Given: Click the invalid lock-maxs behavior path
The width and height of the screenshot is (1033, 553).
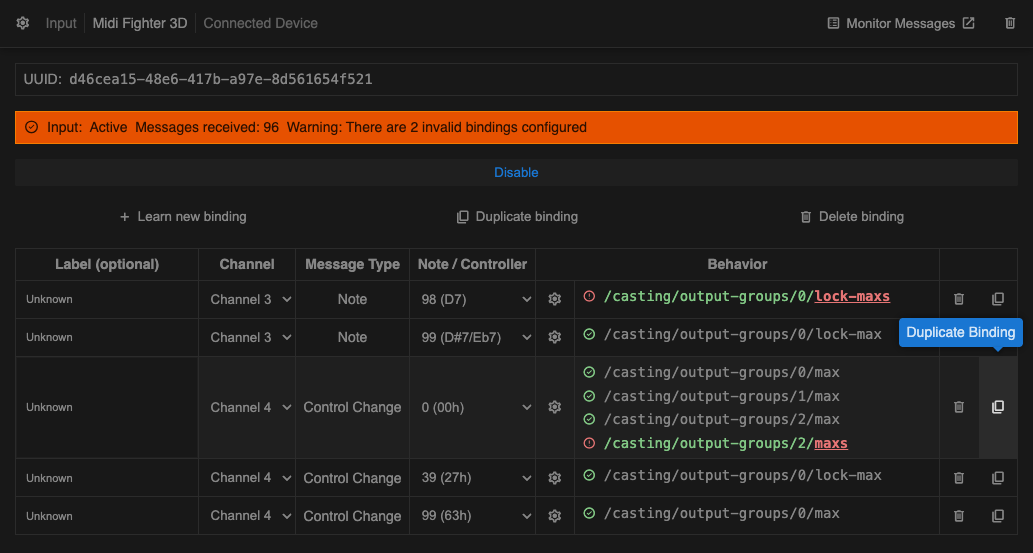Looking at the screenshot, I should click(746, 297).
